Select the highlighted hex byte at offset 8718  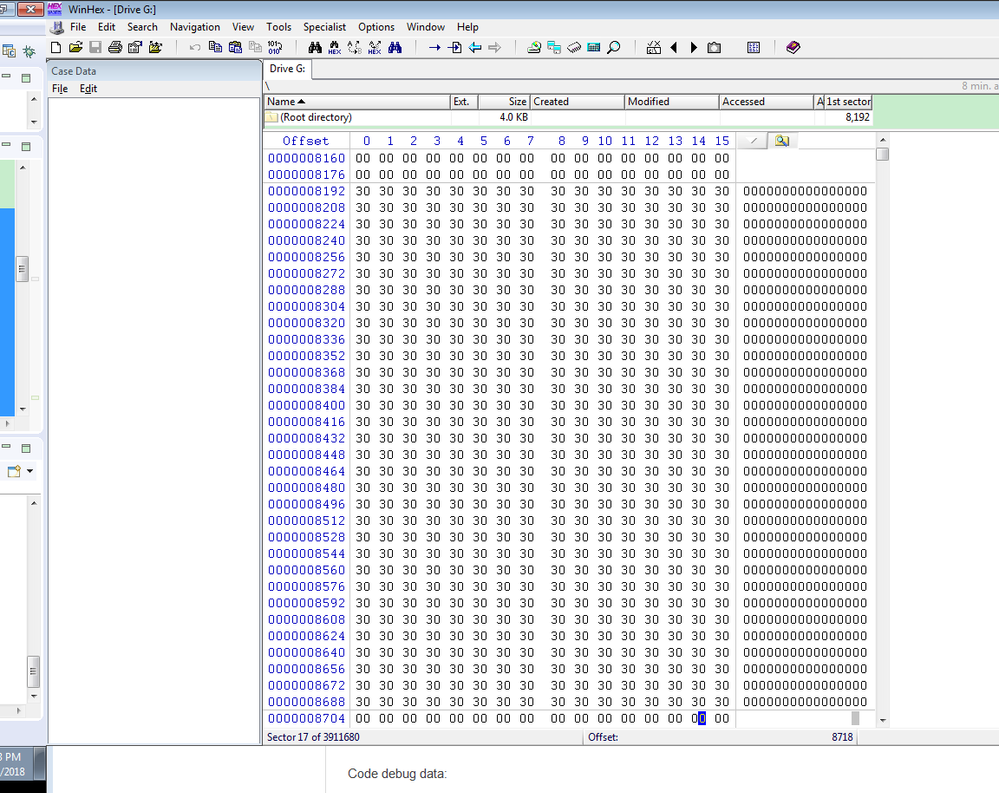699,718
